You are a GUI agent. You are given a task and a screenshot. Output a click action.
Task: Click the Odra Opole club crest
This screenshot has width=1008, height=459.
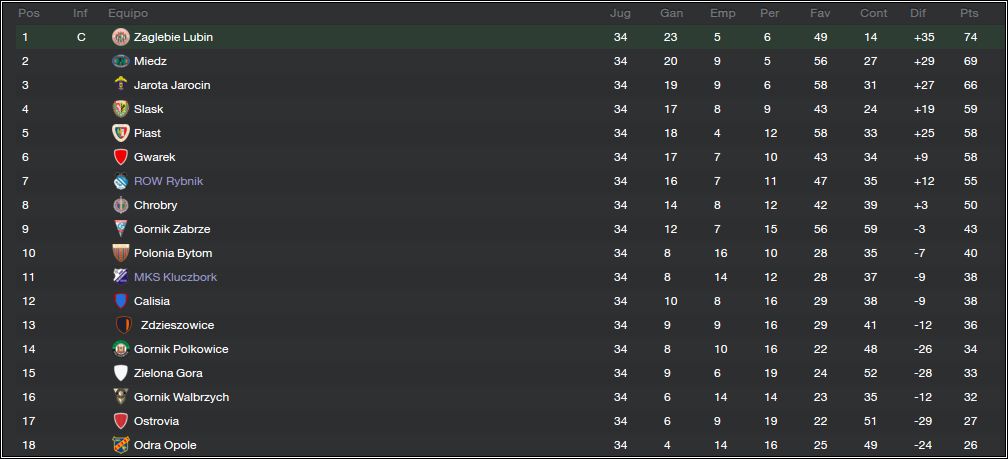[121, 445]
